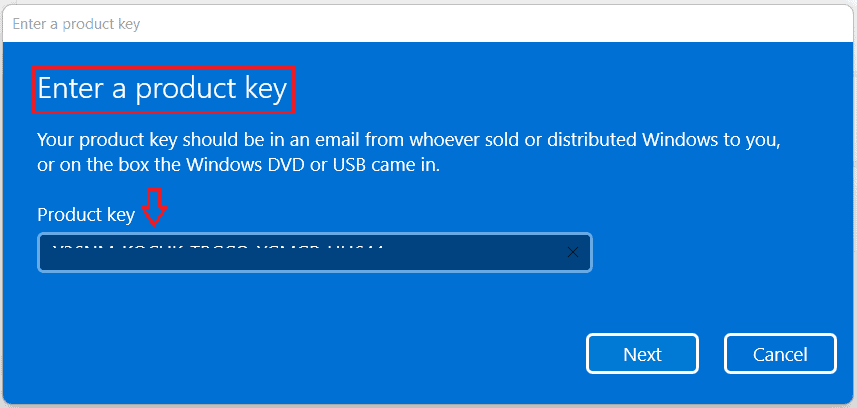Click the window title bar text
The height and width of the screenshot is (408, 857).
pyautogui.click(x=76, y=24)
